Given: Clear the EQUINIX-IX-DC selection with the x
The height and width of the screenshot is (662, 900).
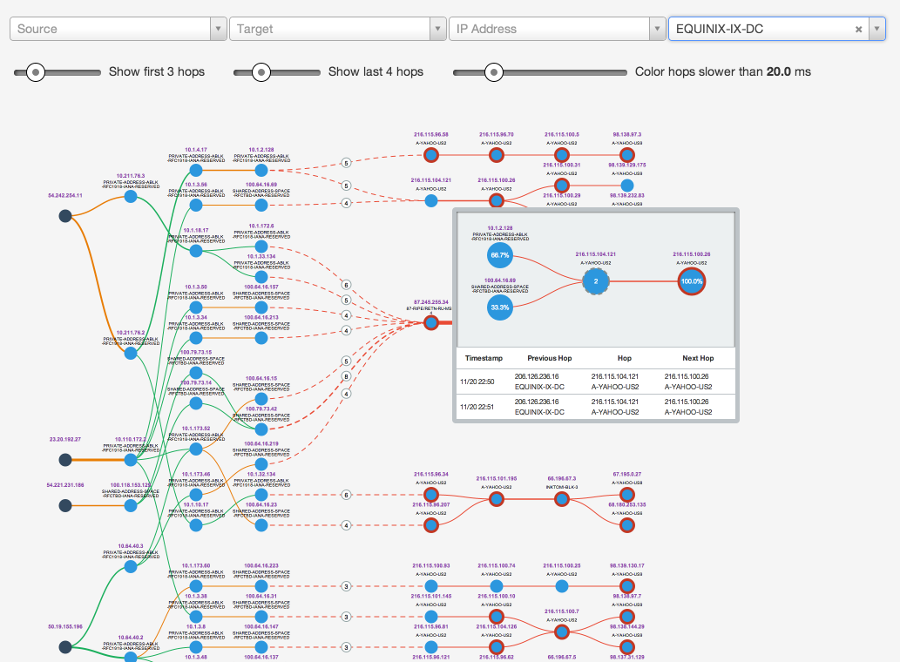Looking at the screenshot, I should click(x=859, y=29).
